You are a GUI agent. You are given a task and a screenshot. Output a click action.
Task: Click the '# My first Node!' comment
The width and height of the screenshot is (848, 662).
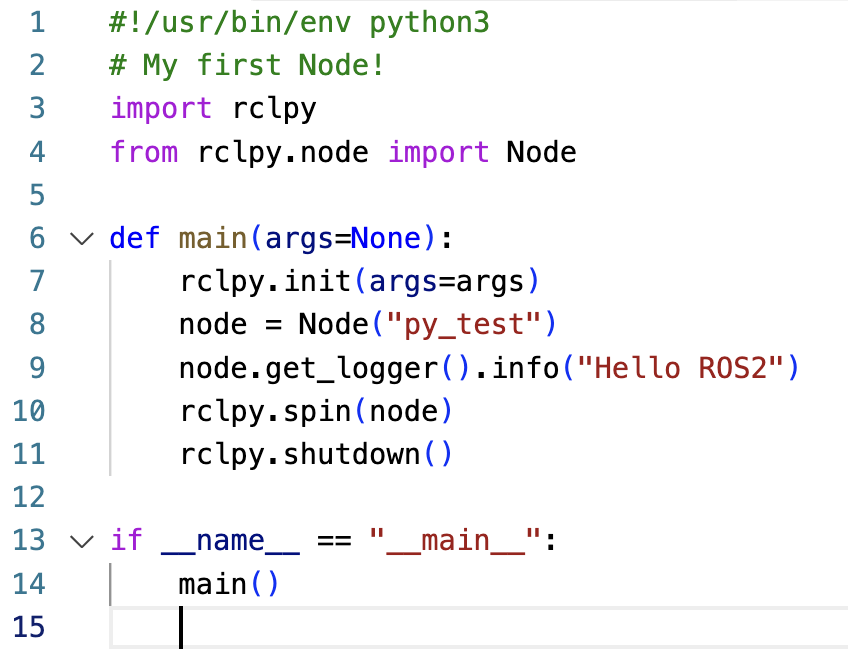247,66
